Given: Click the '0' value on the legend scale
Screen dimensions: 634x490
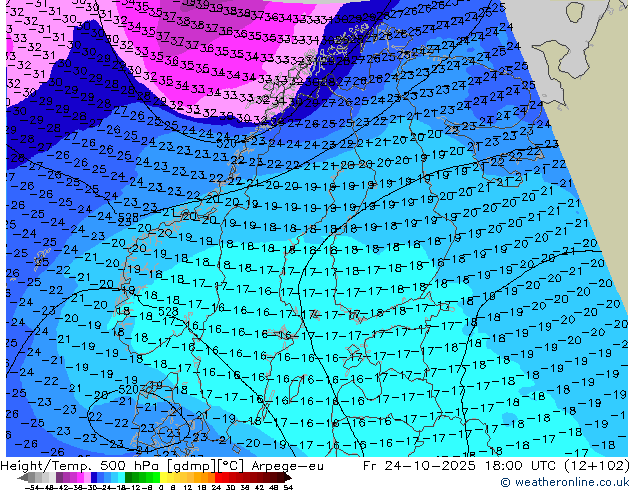Looking at the screenshot, I should tap(161, 488).
